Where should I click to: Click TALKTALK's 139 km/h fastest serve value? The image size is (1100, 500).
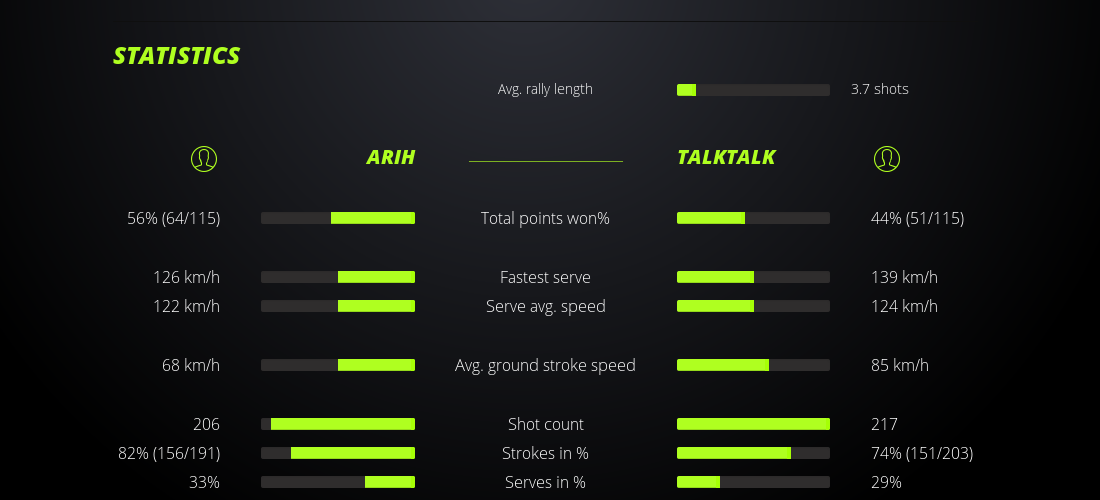(904, 277)
